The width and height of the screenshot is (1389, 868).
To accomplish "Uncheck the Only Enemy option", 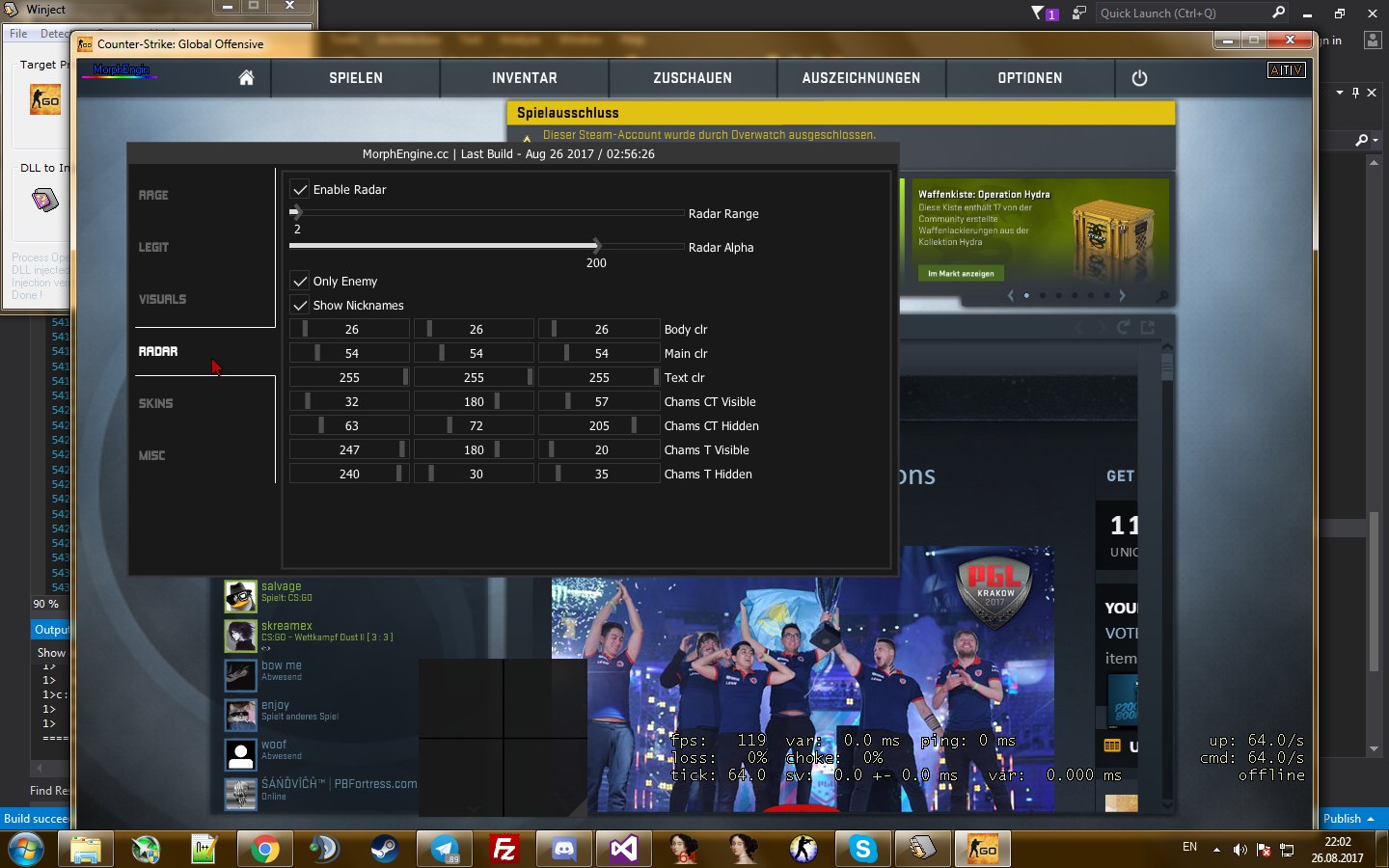I will tap(300, 282).
